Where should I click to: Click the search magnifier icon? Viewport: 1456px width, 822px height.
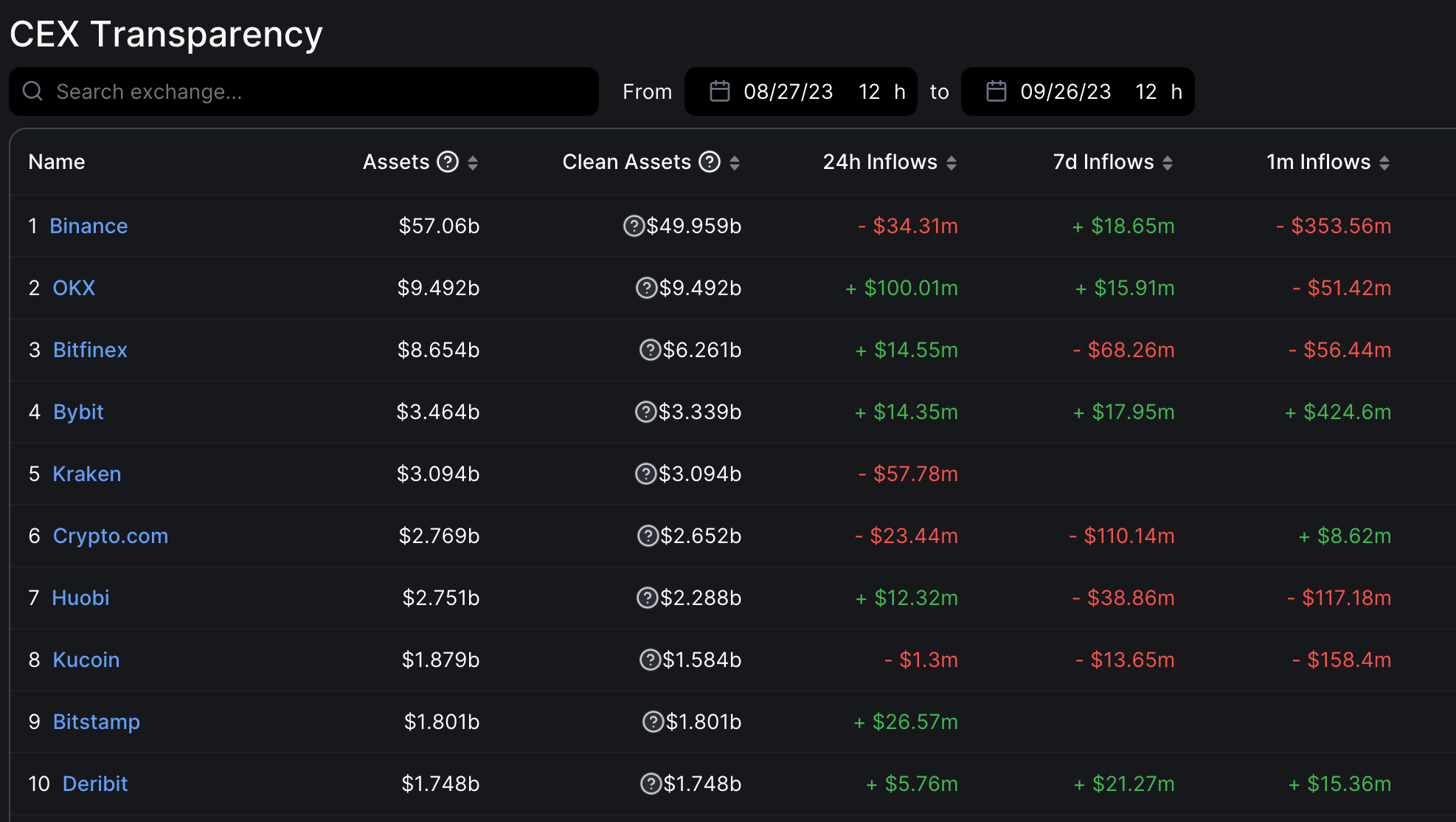(x=32, y=91)
